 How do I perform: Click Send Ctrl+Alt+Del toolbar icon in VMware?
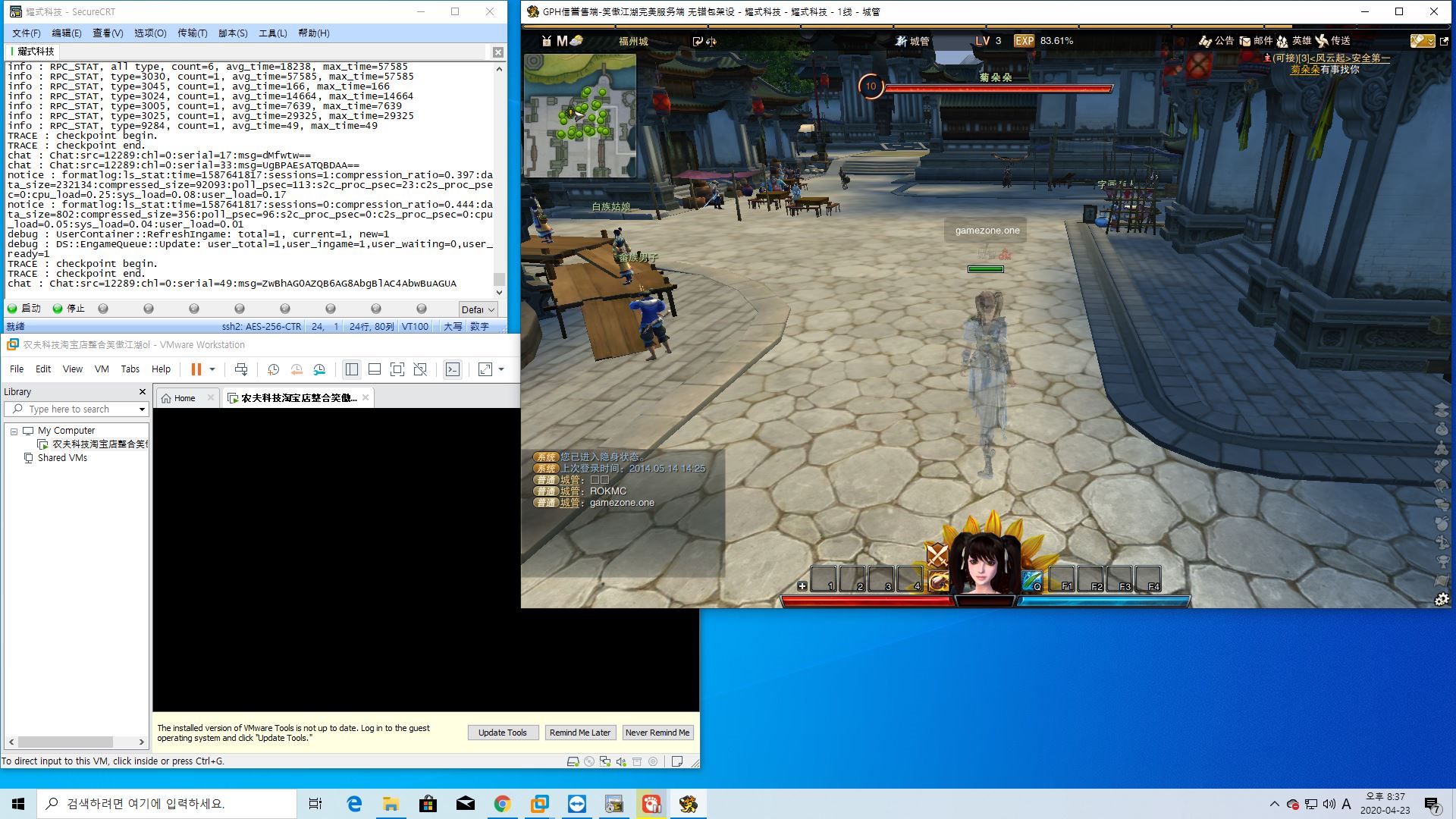coord(241,369)
